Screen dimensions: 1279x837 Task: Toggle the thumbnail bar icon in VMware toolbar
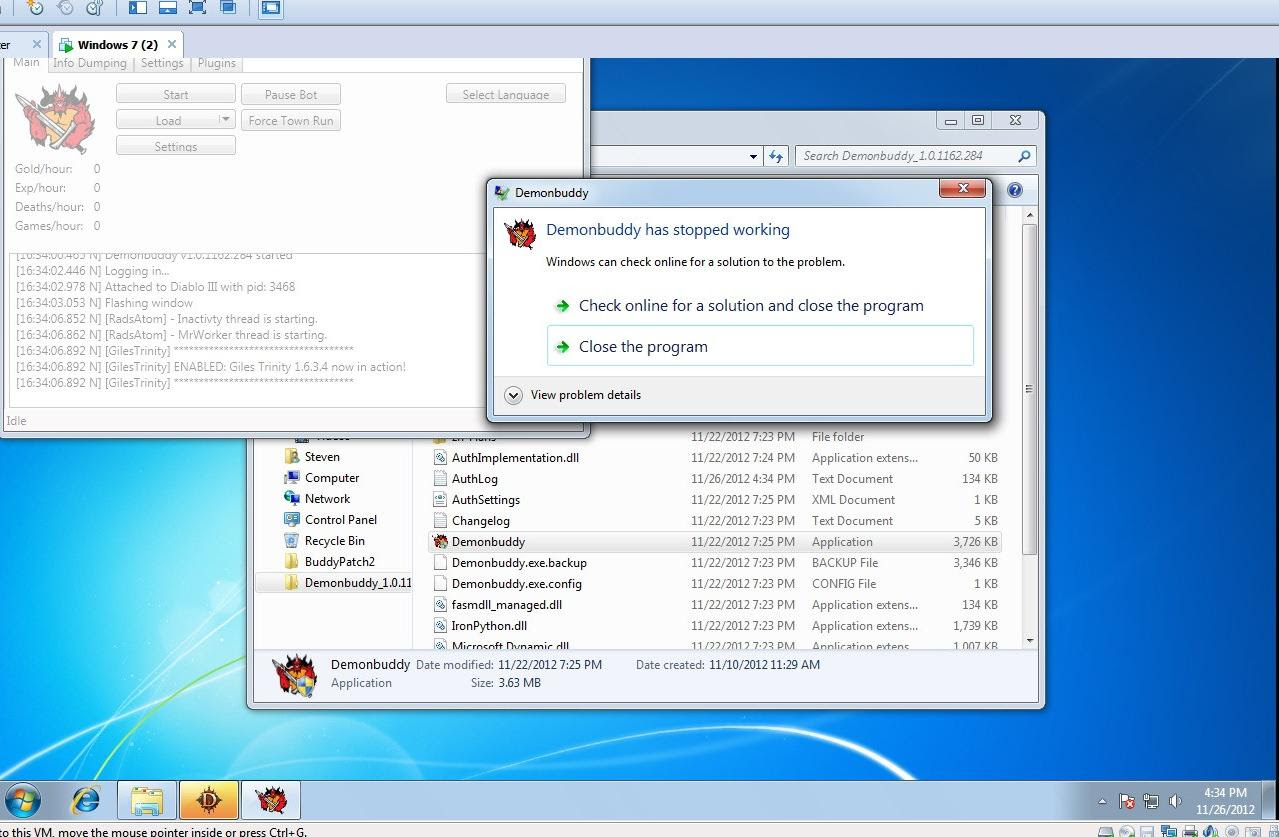tap(168, 8)
